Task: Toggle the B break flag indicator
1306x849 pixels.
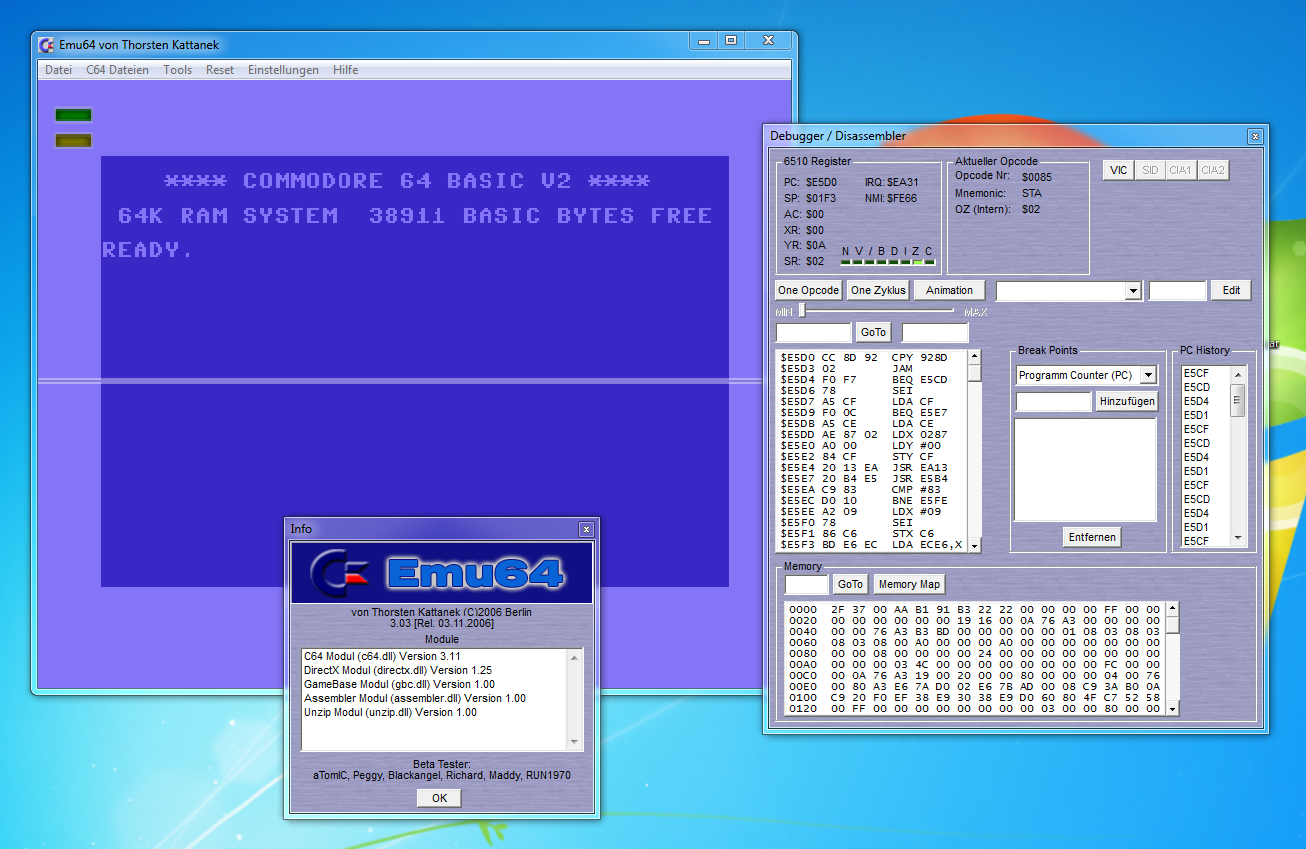Action: (882, 262)
